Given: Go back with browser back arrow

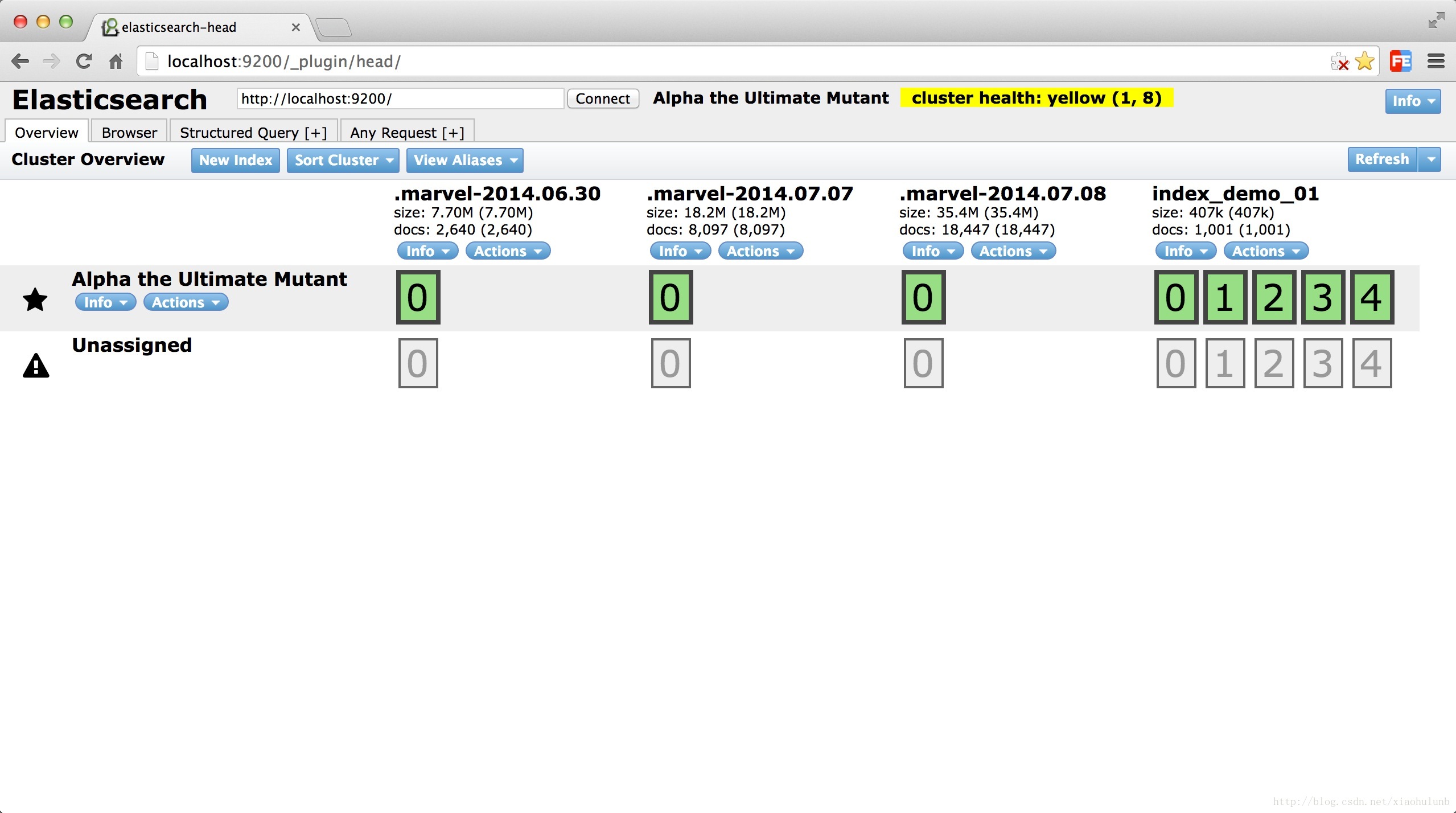Looking at the screenshot, I should [20, 61].
